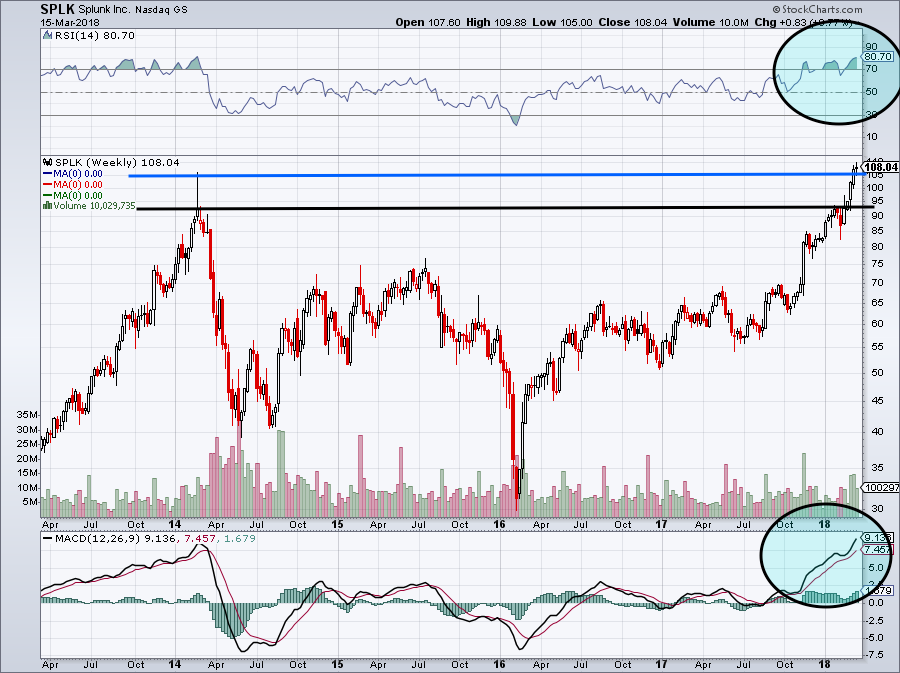Click the 'Nasdaq GS' exchange label
This screenshot has width=900, height=673.
click(x=161, y=10)
